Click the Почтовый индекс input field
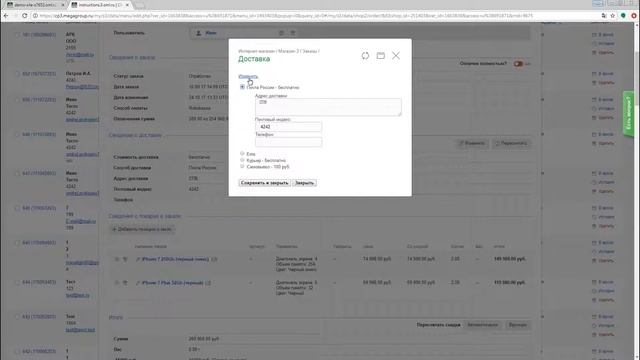This screenshot has width=640, height=360. [x=288, y=127]
